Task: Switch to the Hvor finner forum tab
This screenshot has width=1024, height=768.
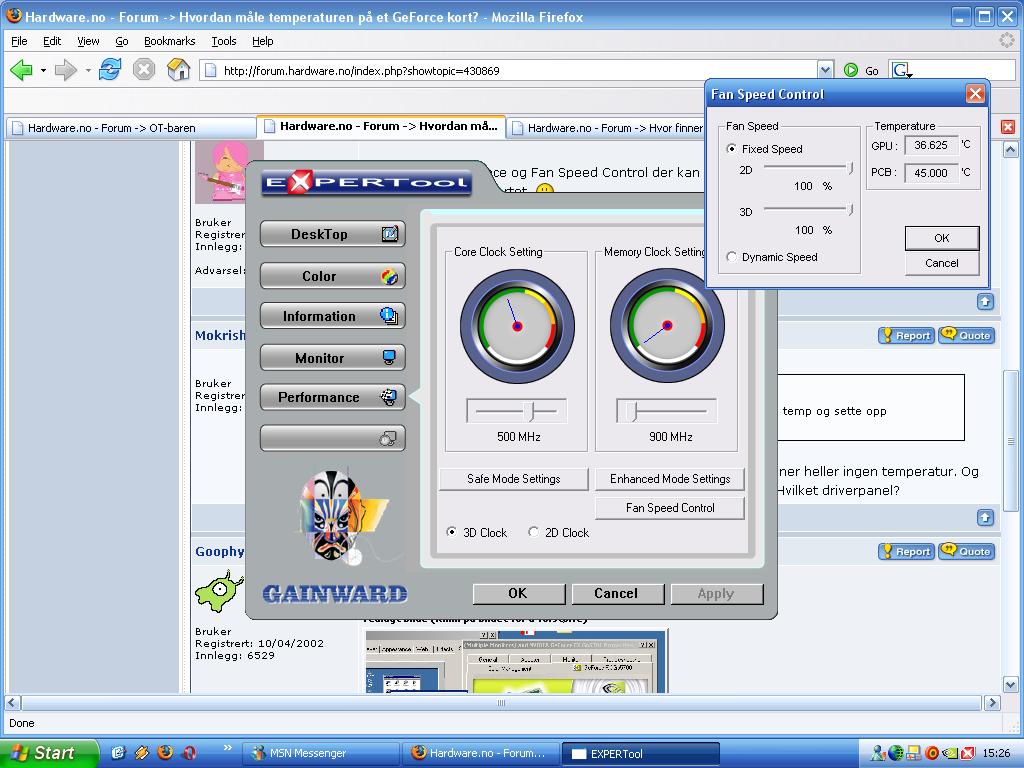Action: coord(606,127)
